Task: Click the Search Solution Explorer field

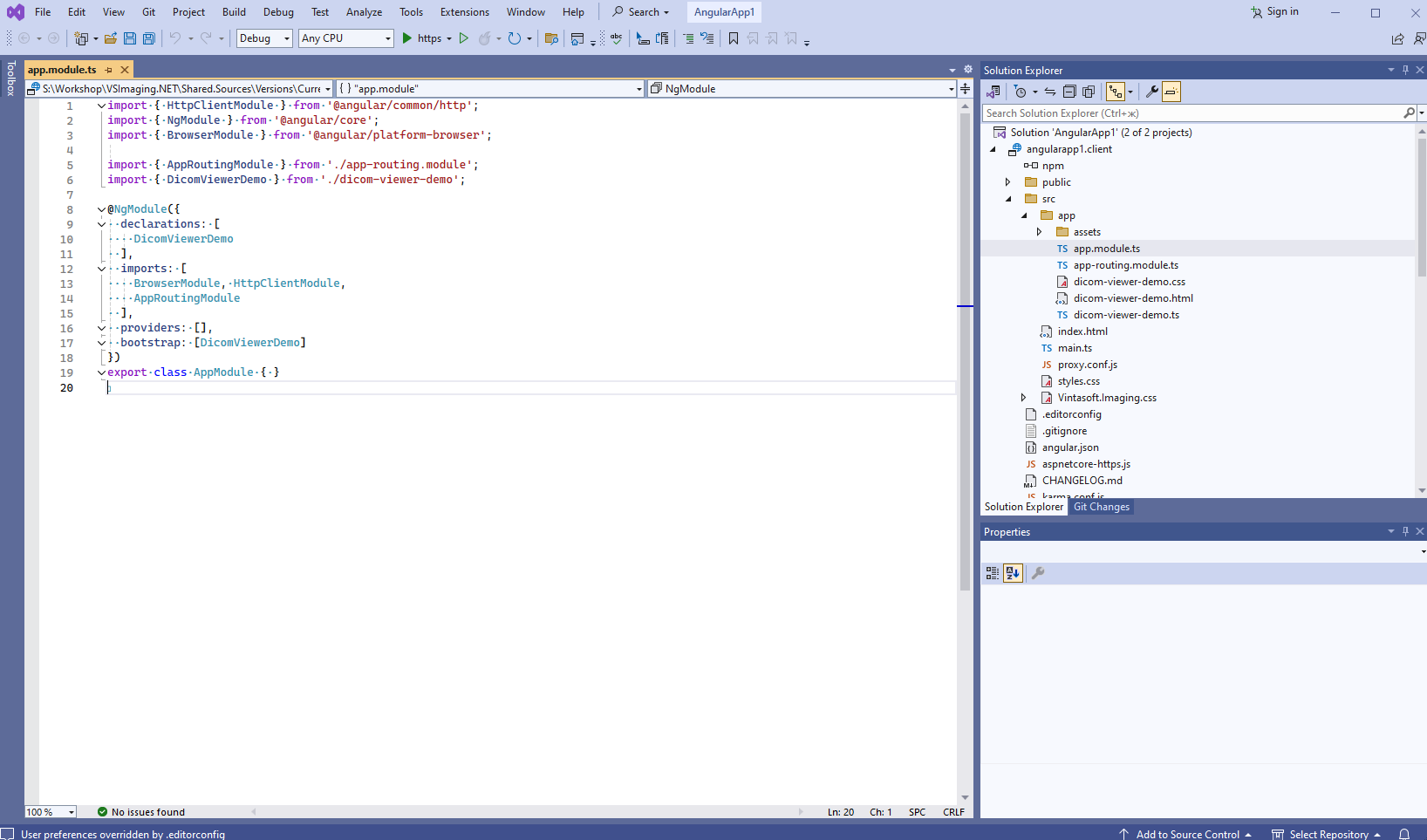Action: pos(1191,113)
